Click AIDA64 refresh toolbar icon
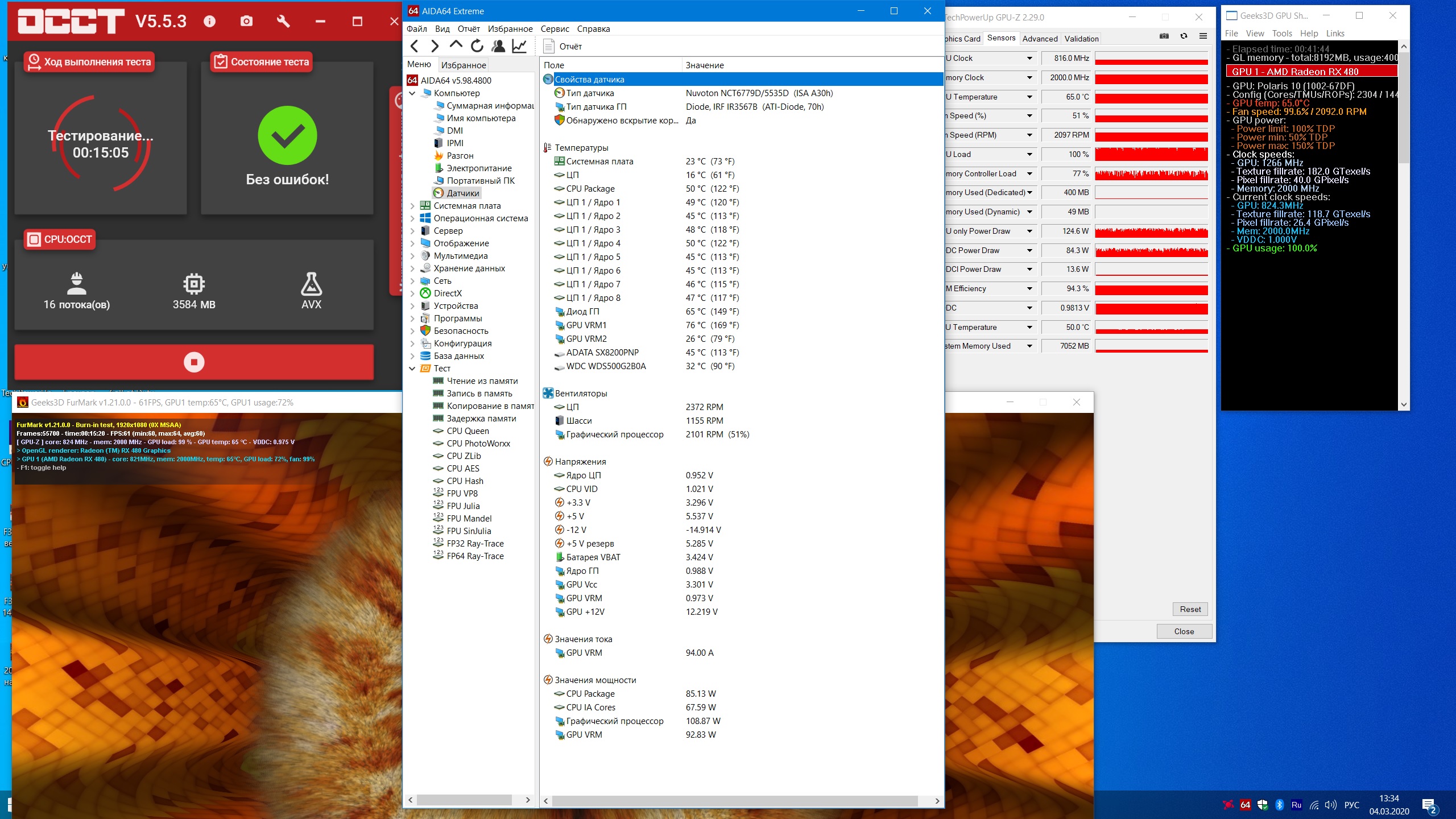Screen dimensions: 1456x819 (x=477, y=46)
